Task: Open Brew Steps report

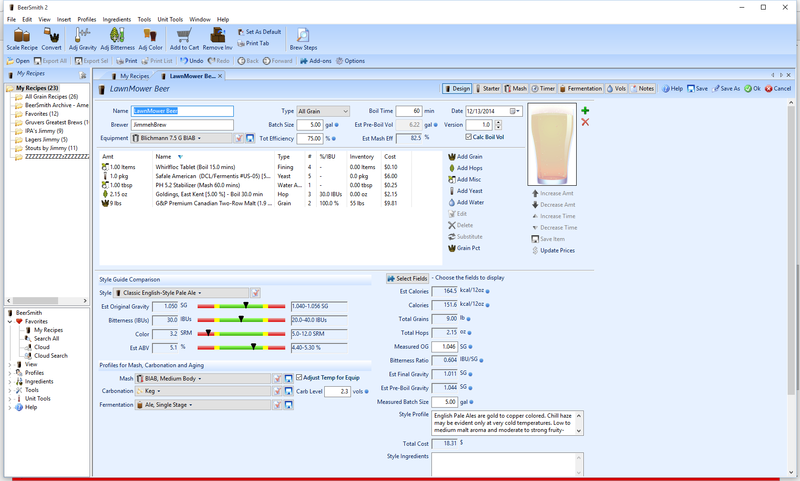Action: (x=303, y=39)
